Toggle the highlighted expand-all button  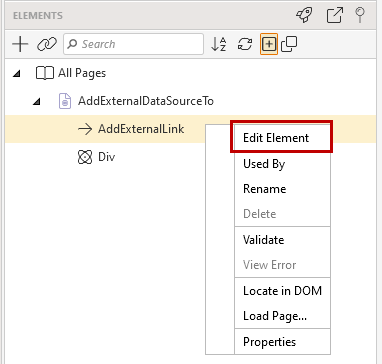pyautogui.click(x=269, y=44)
